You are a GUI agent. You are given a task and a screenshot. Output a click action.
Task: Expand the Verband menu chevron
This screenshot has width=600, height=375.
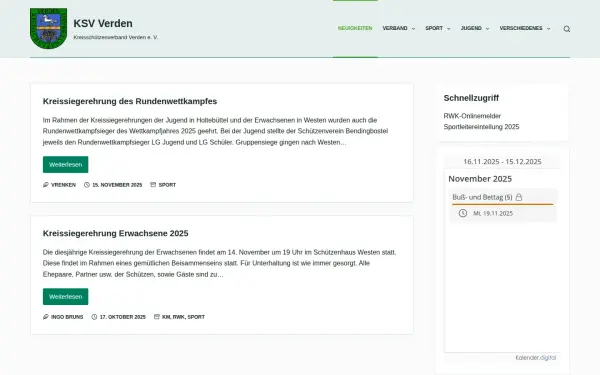pos(413,29)
